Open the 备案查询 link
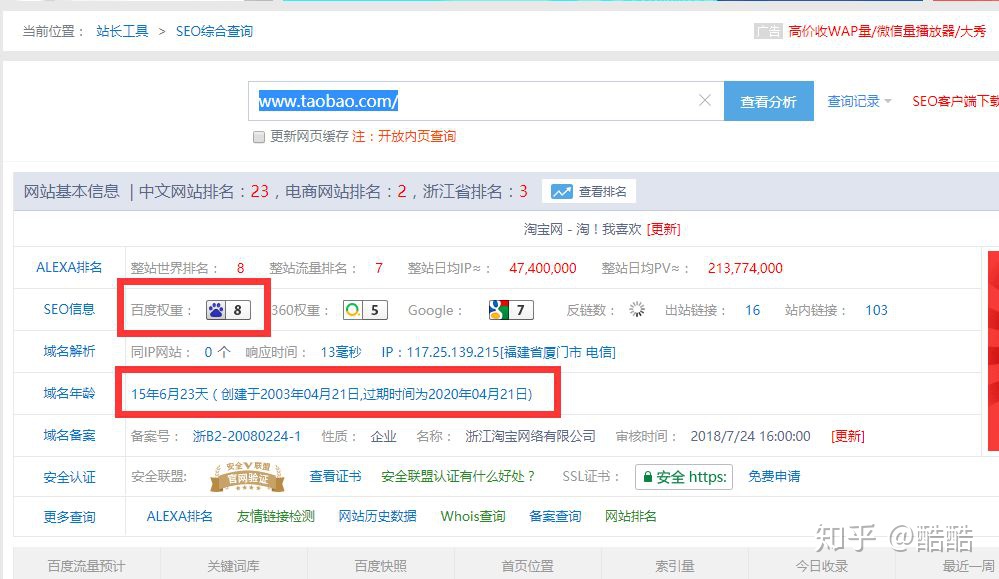 [555, 516]
